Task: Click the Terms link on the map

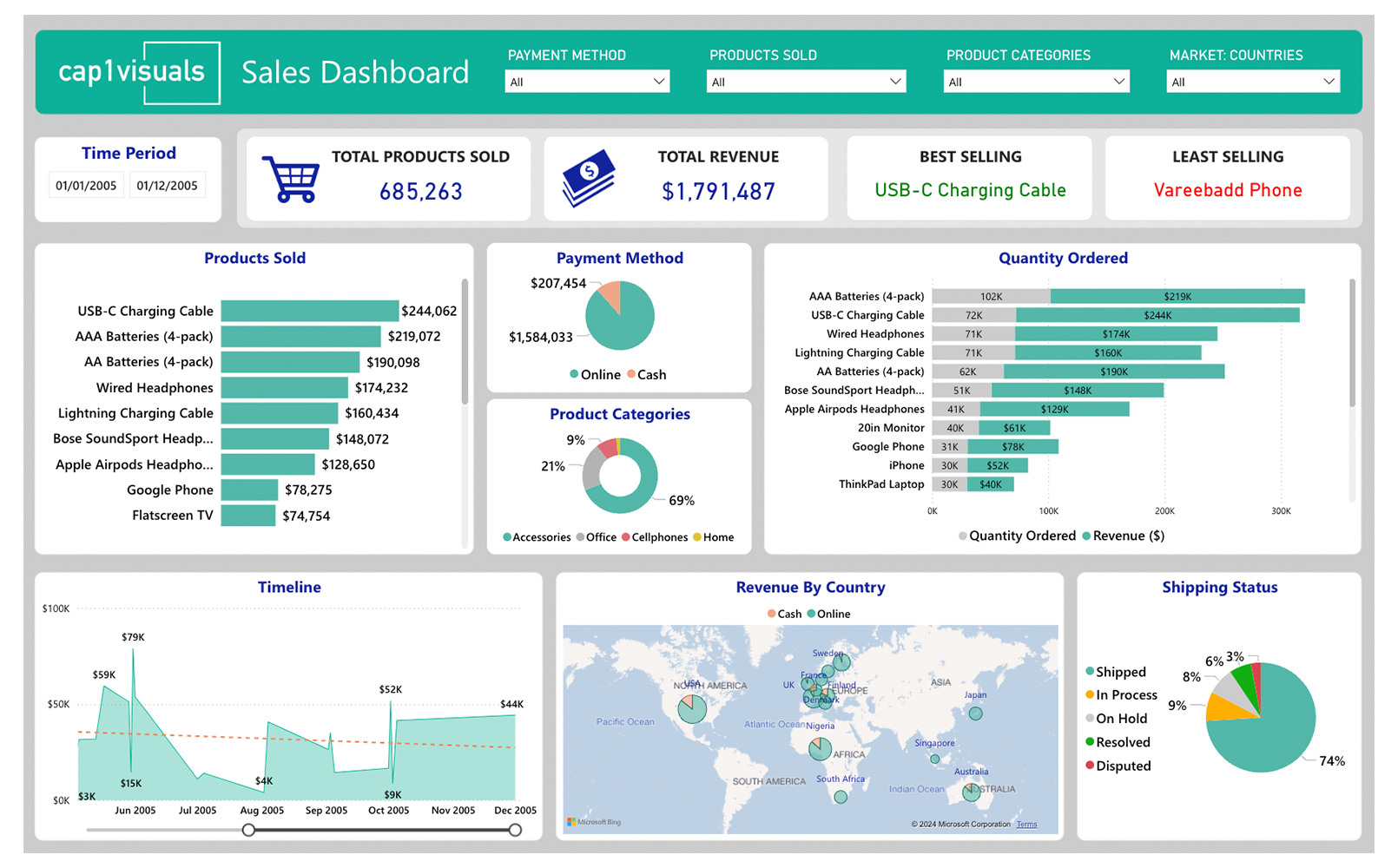Action: pos(1026,825)
